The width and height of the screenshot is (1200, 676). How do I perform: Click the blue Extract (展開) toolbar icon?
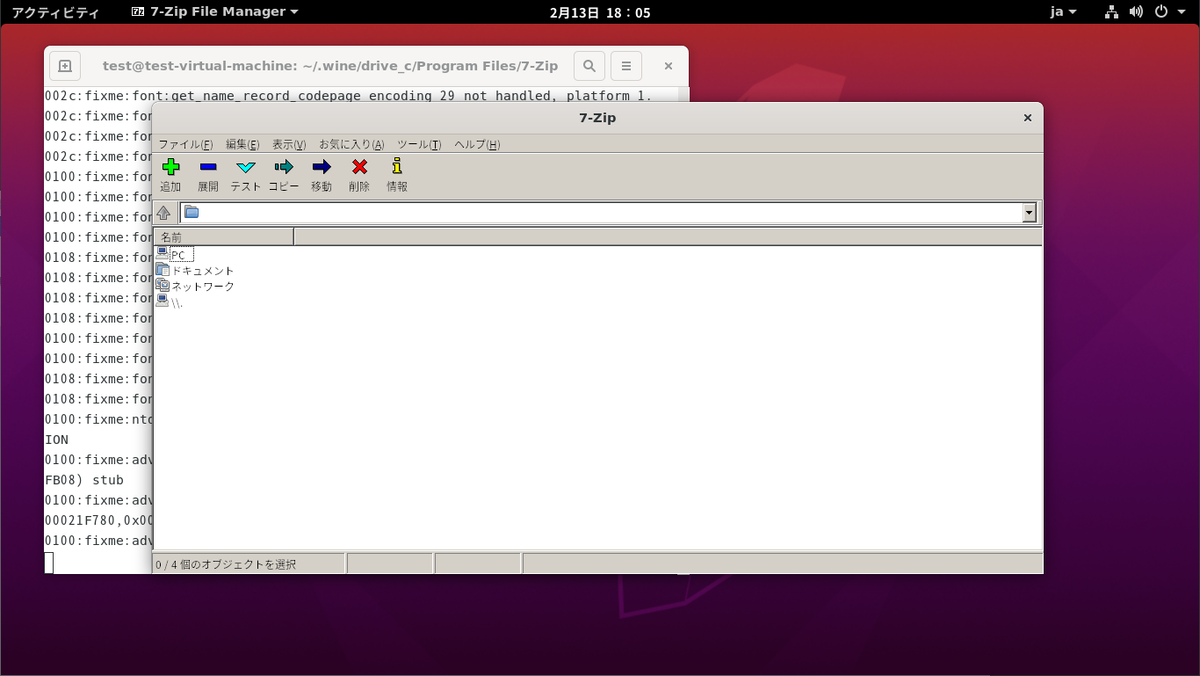click(x=208, y=167)
